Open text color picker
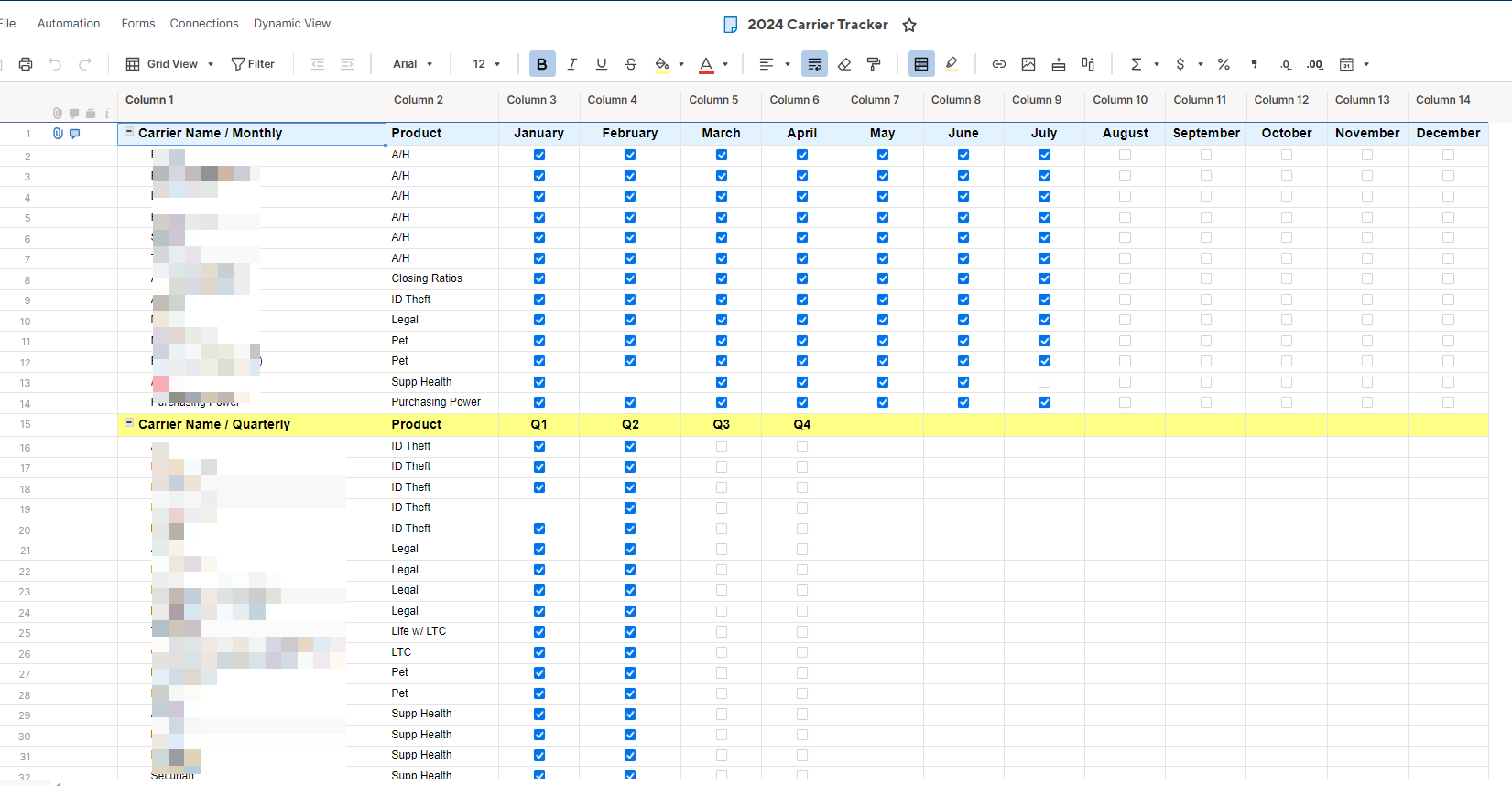This screenshot has height=786, width=1512. click(x=706, y=64)
